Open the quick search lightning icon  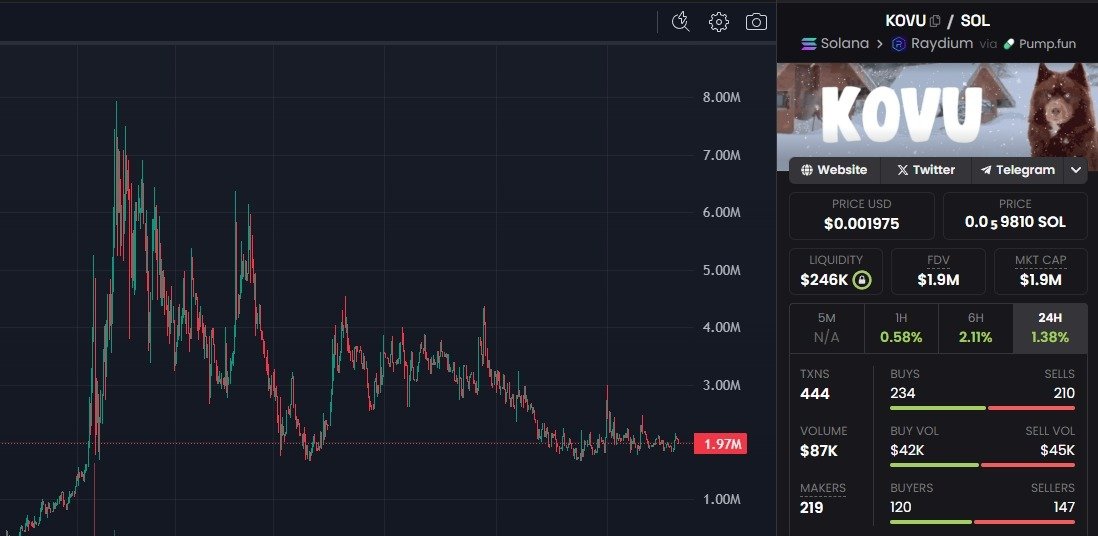[x=681, y=22]
